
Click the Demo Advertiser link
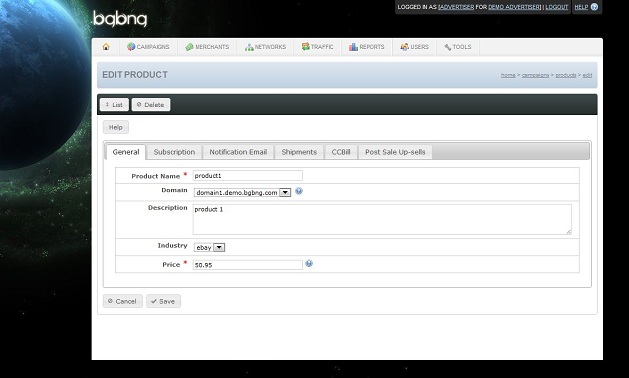coord(514,7)
